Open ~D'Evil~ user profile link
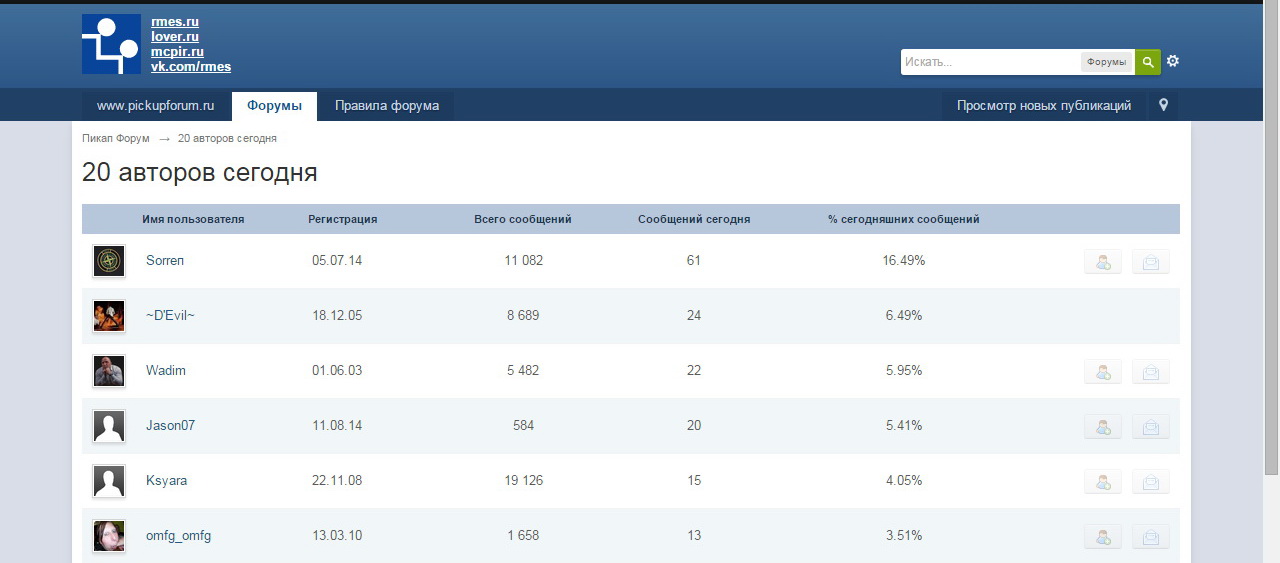Image resolution: width=1280 pixels, height=563 pixels. click(x=170, y=316)
